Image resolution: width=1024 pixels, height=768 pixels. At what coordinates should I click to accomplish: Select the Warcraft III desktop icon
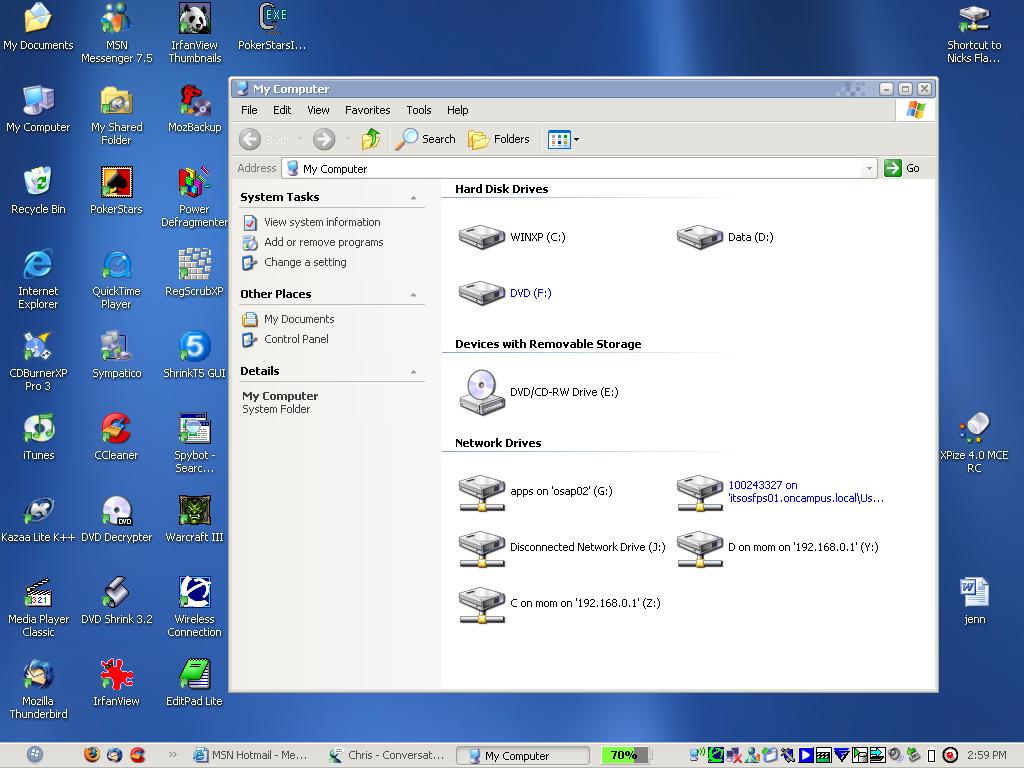[x=195, y=519]
